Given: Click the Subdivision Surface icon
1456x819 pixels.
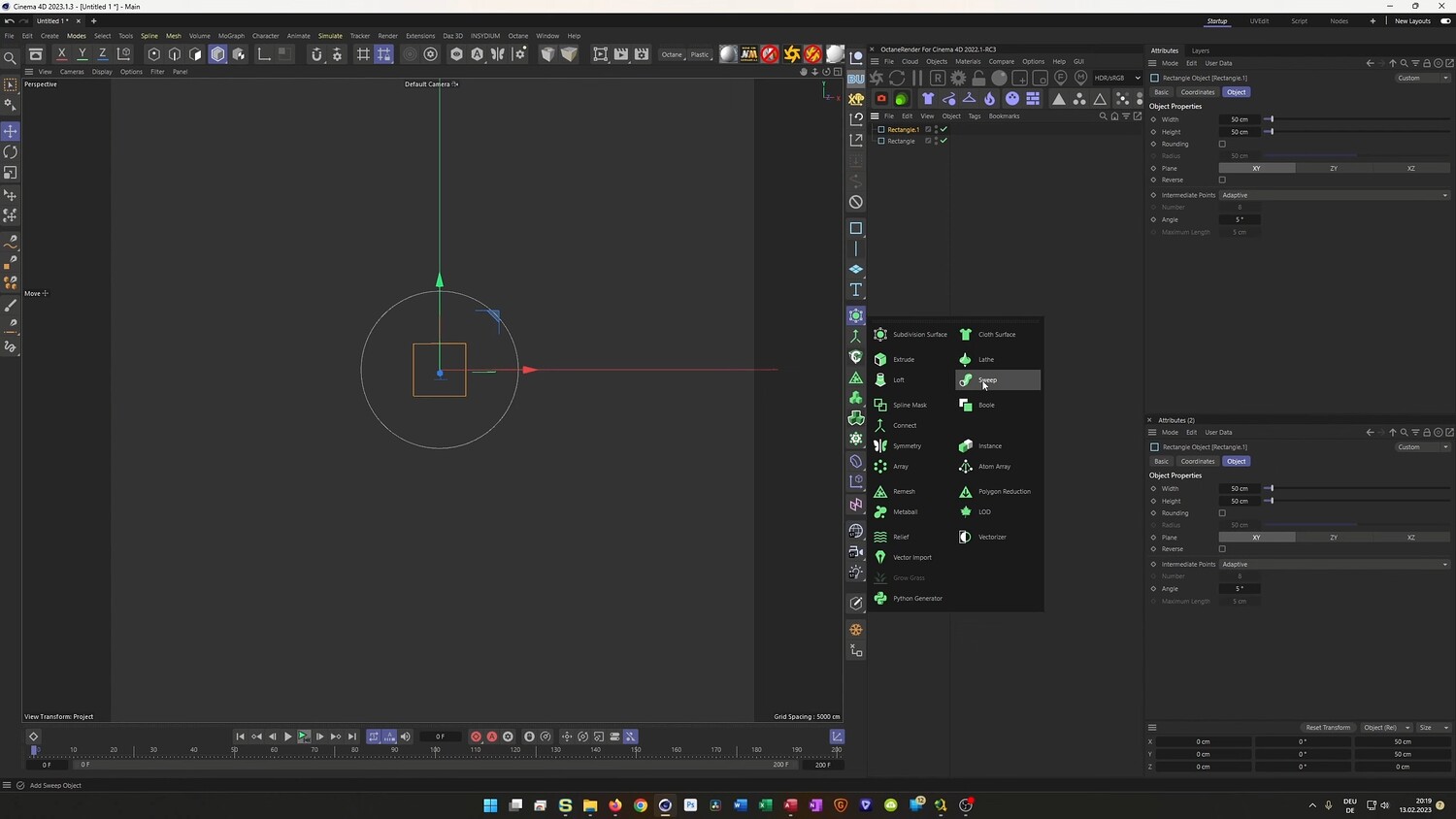Looking at the screenshot, I should coord(880,335).
